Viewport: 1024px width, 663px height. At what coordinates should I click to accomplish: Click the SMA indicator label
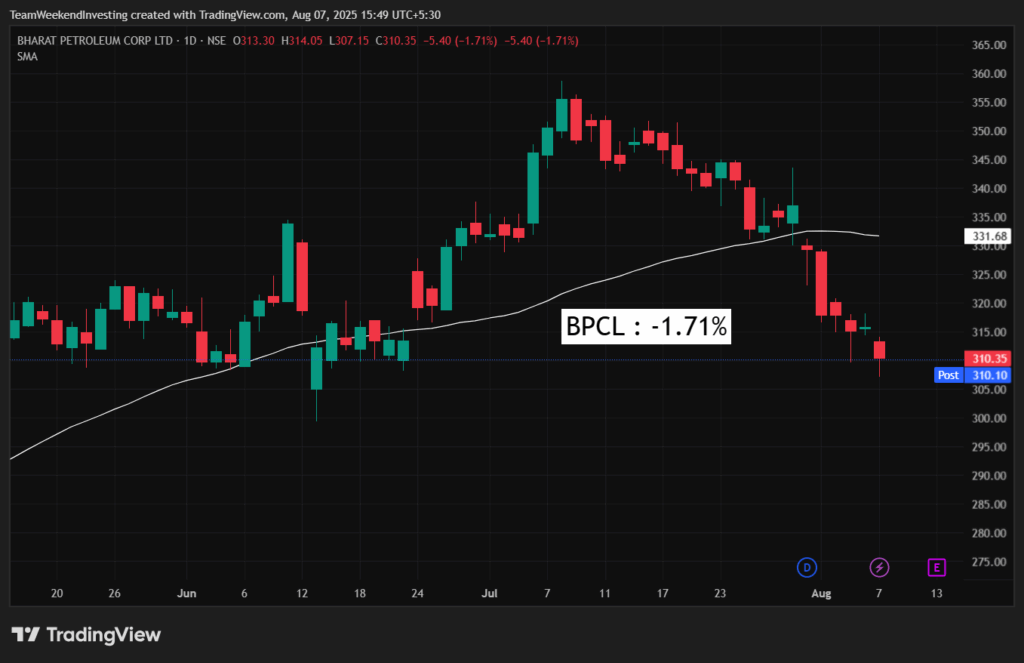(x=27, y=57)
